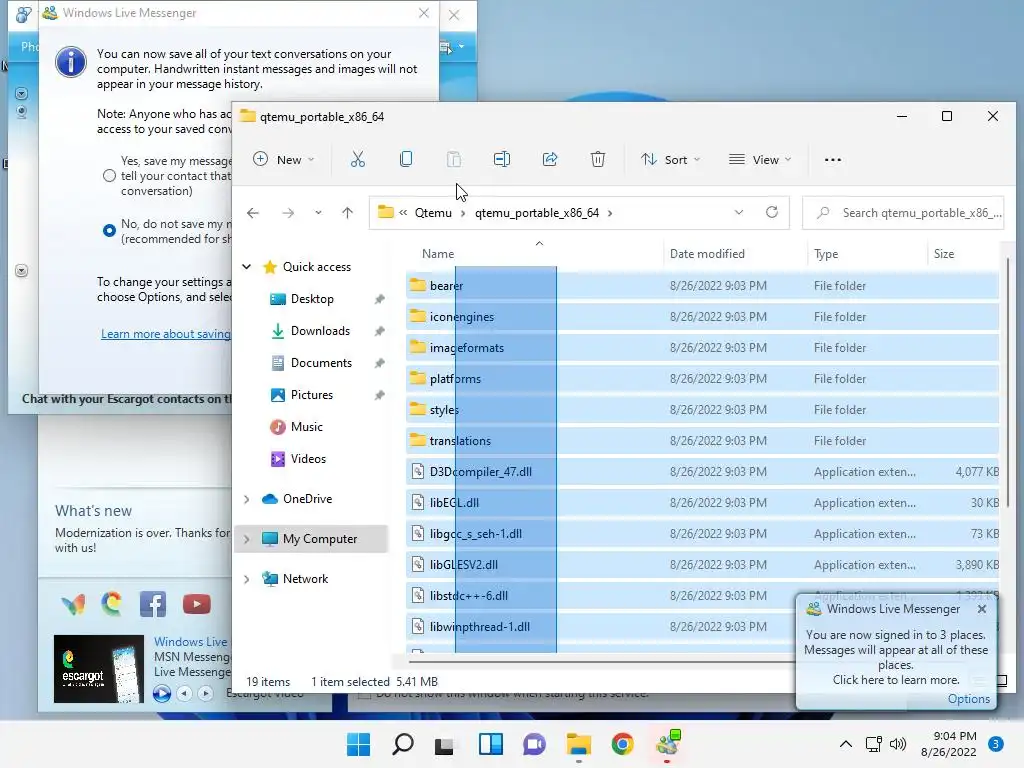
Task: Open the Chat taskbar icon
Action: (x=534, y=744)
